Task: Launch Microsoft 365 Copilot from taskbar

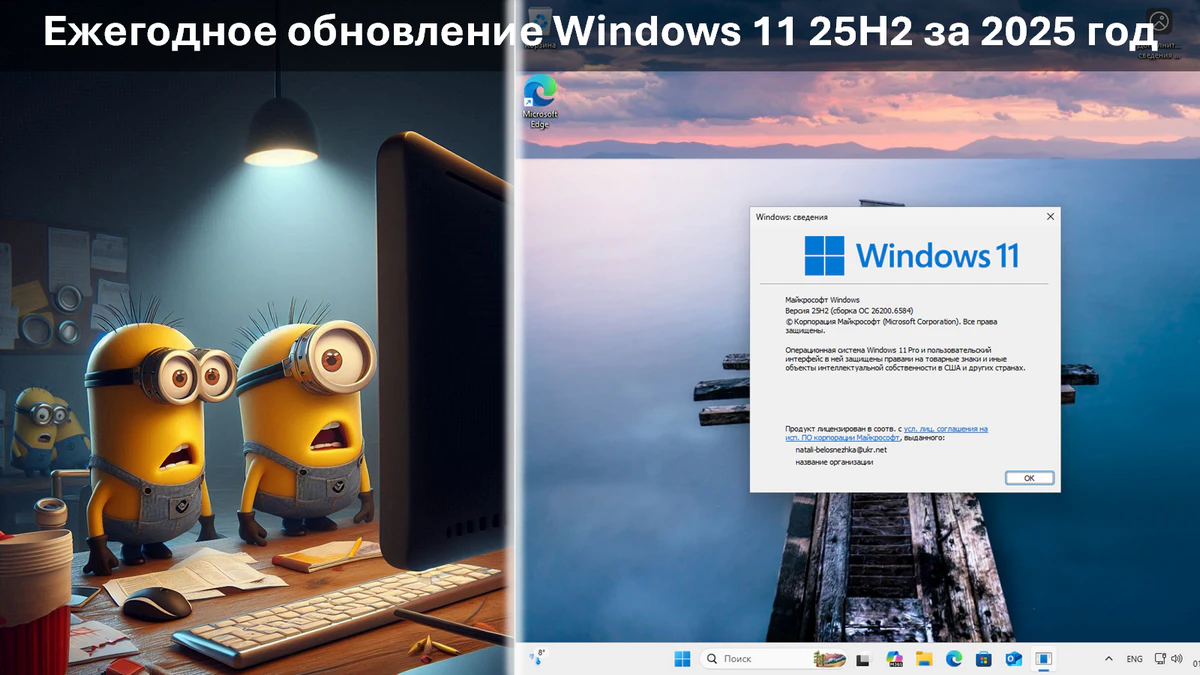Action: click(894, 659)
